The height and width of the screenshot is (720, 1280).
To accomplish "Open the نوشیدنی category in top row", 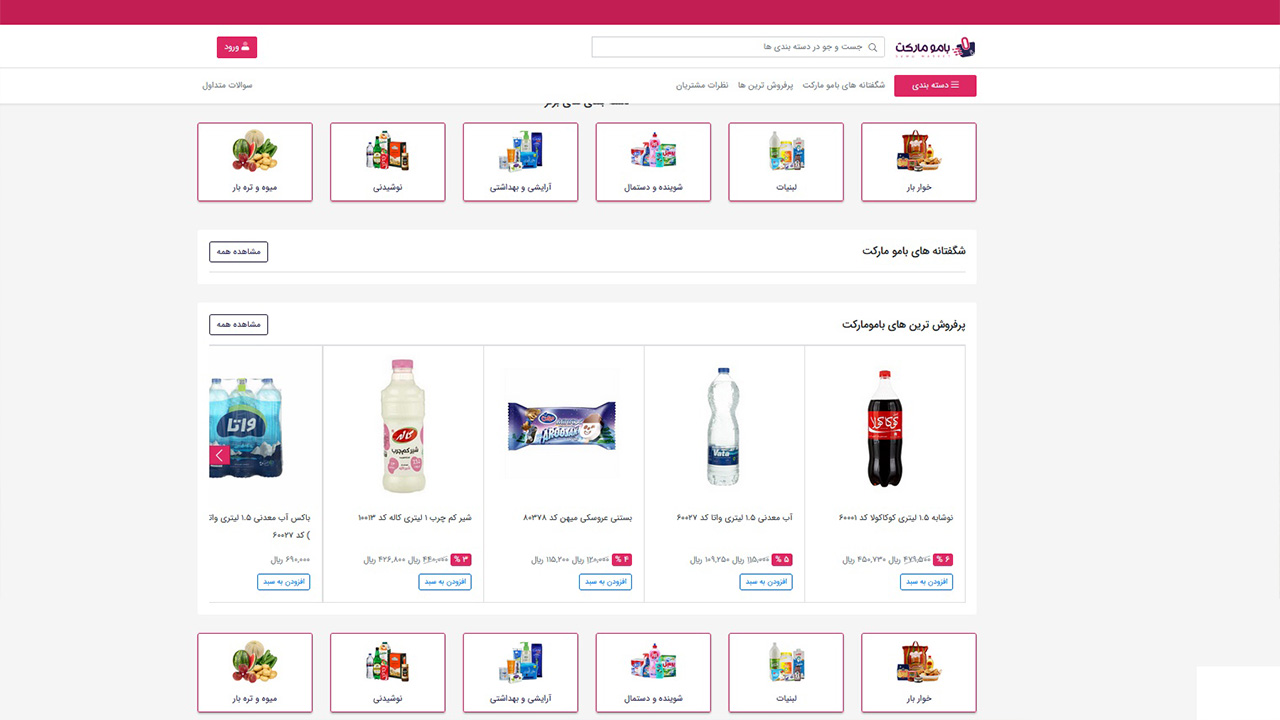I will tap(387, 162).
